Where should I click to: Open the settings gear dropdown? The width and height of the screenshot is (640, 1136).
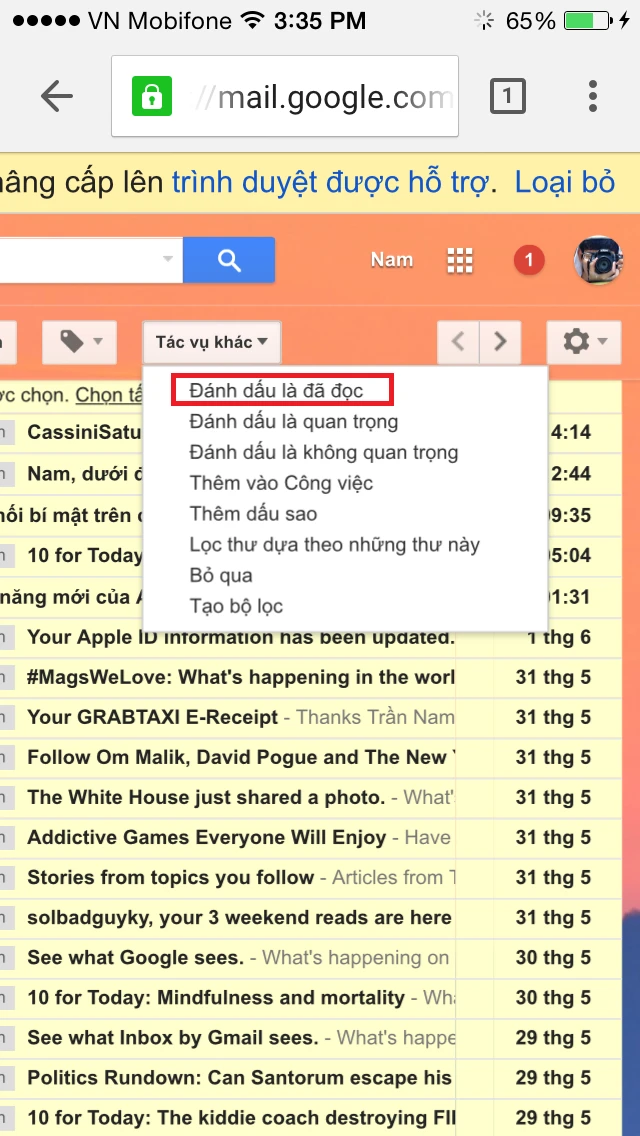[x=583, y=343]
